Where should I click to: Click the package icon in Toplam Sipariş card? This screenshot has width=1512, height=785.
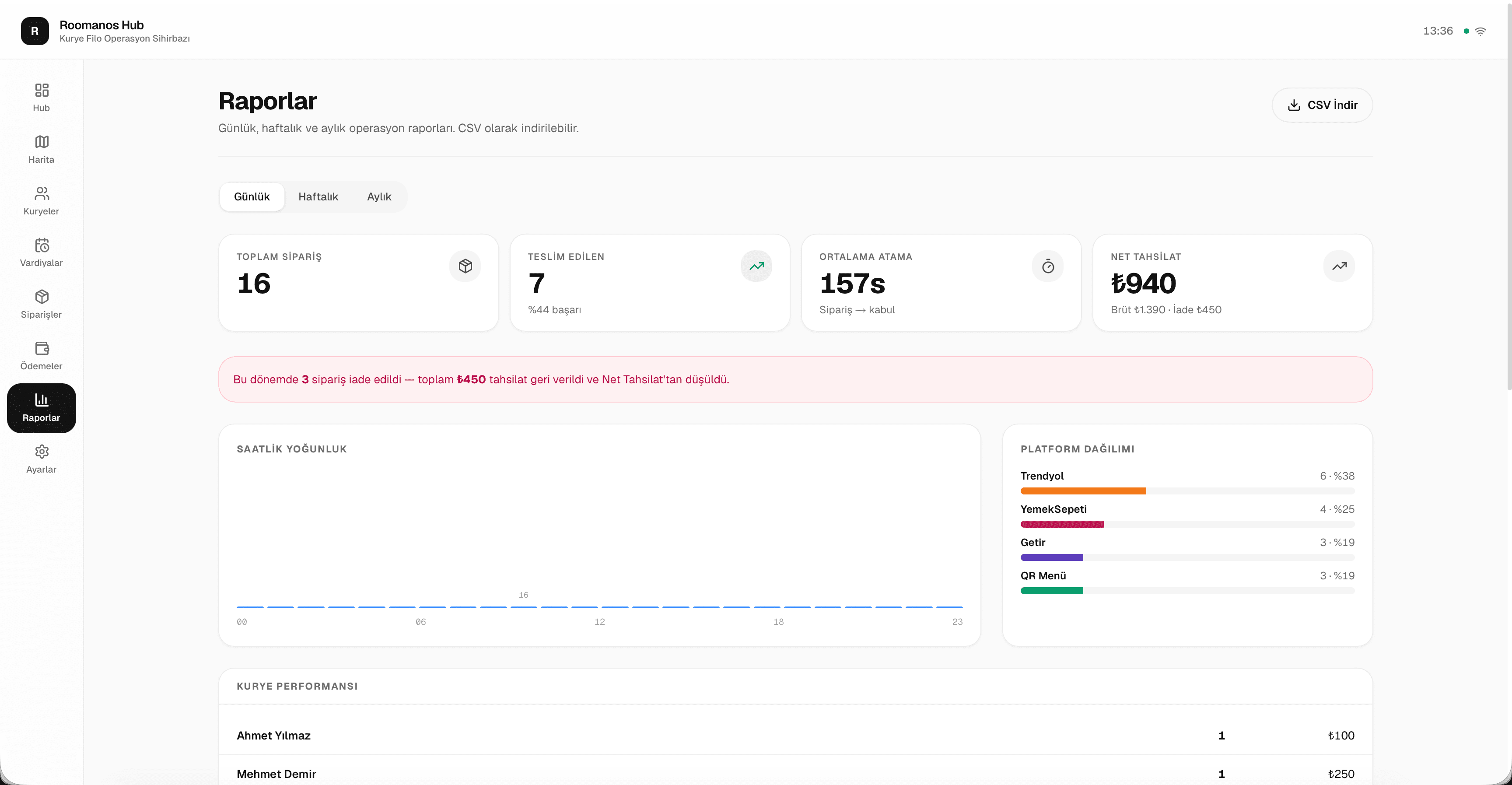point(465,266)
